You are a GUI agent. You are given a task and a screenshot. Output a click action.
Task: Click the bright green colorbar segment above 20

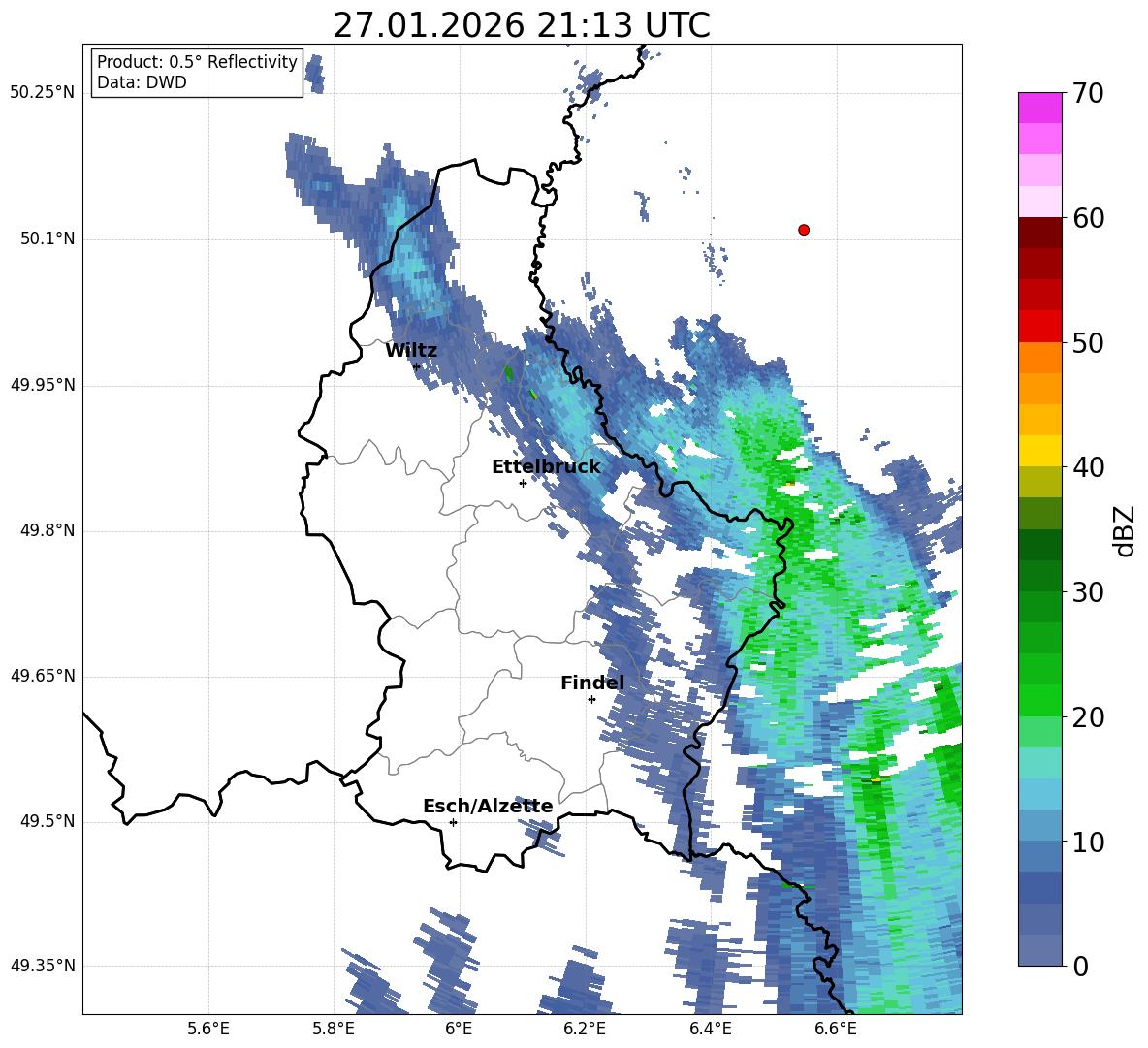point(1039,700)
